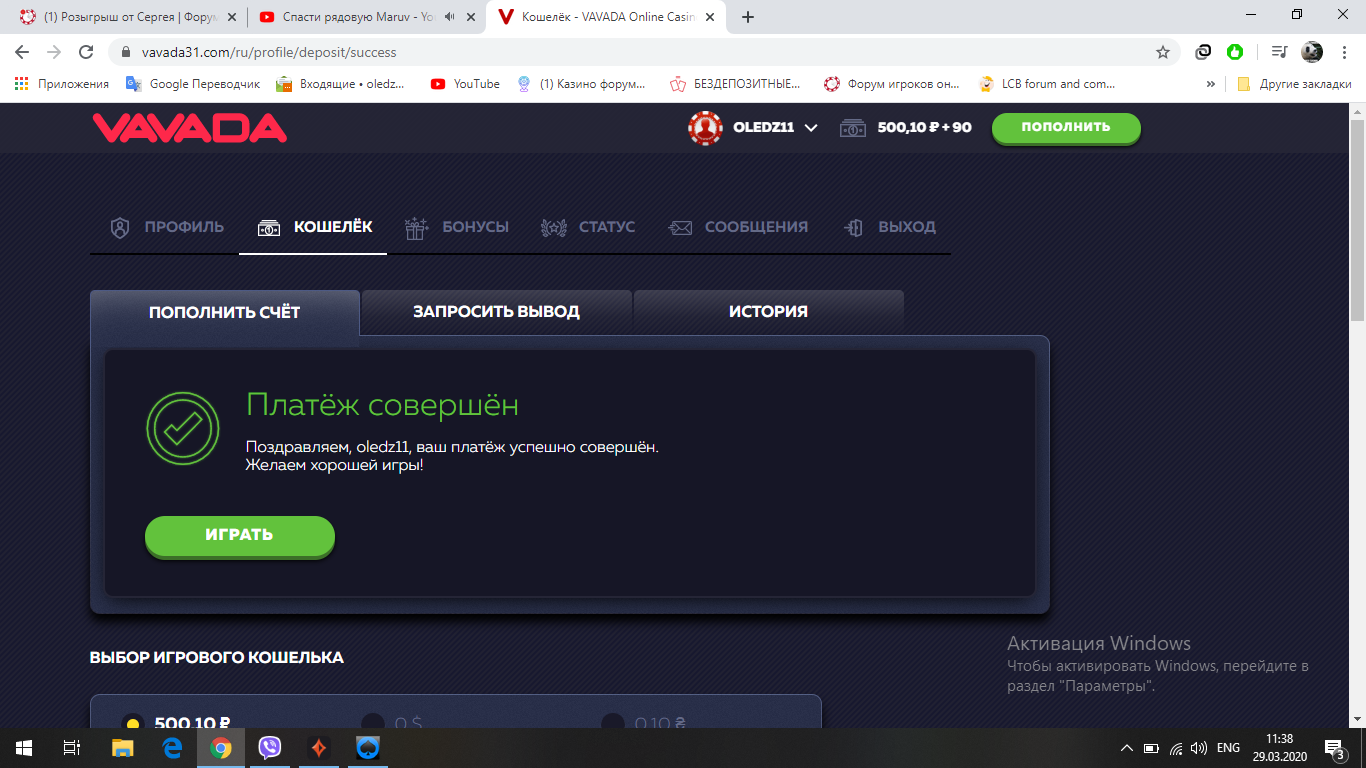Viewport: 1366px width, 768px height.
Task: Open the media controls icon
Action: pos(1279,52)
